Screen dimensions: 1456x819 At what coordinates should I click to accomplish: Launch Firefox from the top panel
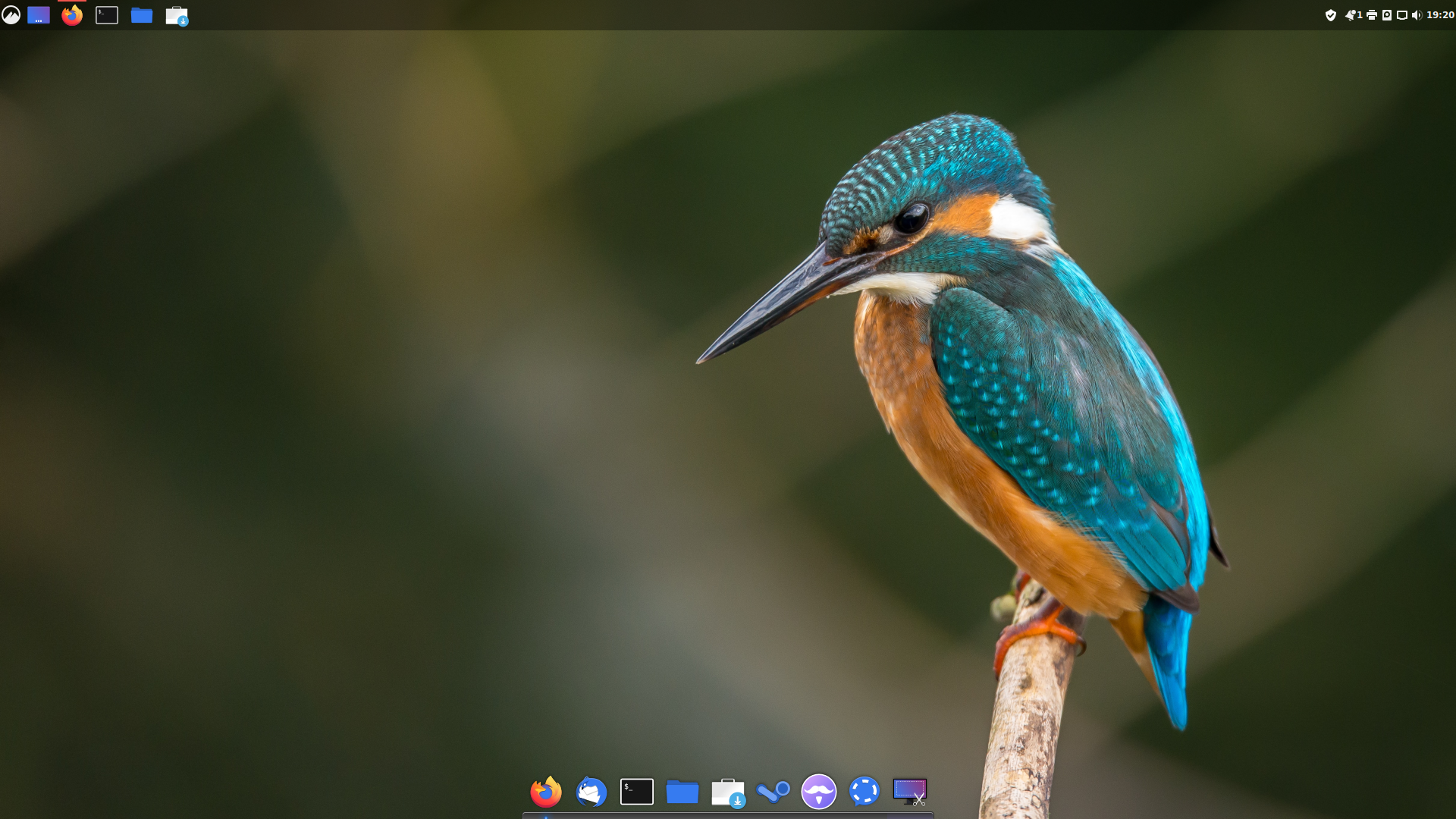pyautogui.click(x=72, y=15)
